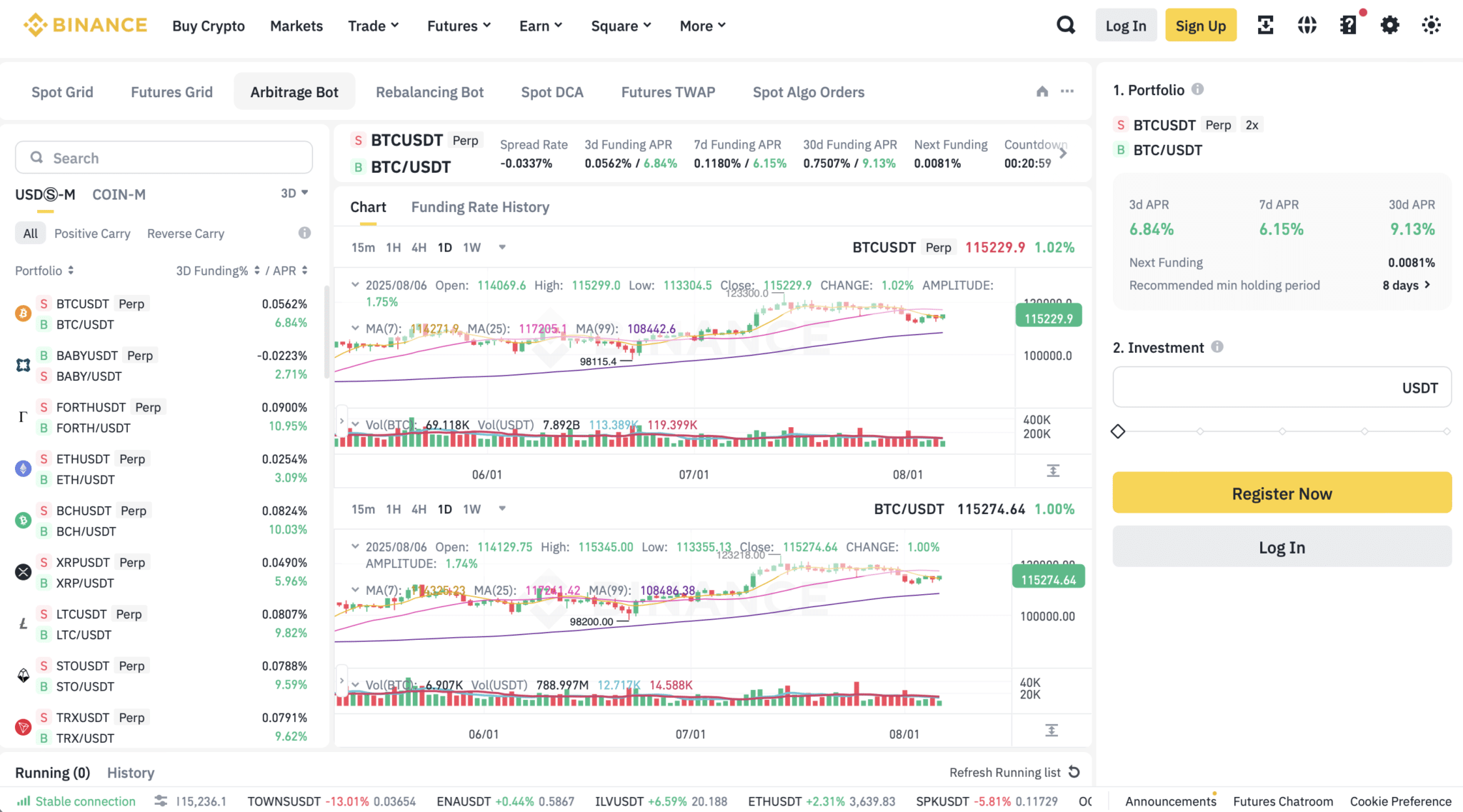1463x812 pixels.
Task: Expand the more-timeframes arrow beside 1W
Action: 501,247
